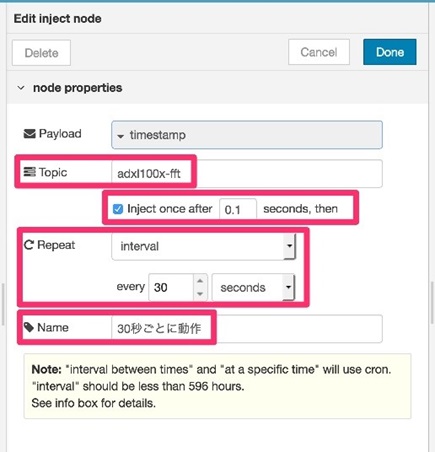The height and width of the screenshot is (452, 435).
Task: Collapse the node properties section
Action: pyautogui.click(x=21, y=88)
